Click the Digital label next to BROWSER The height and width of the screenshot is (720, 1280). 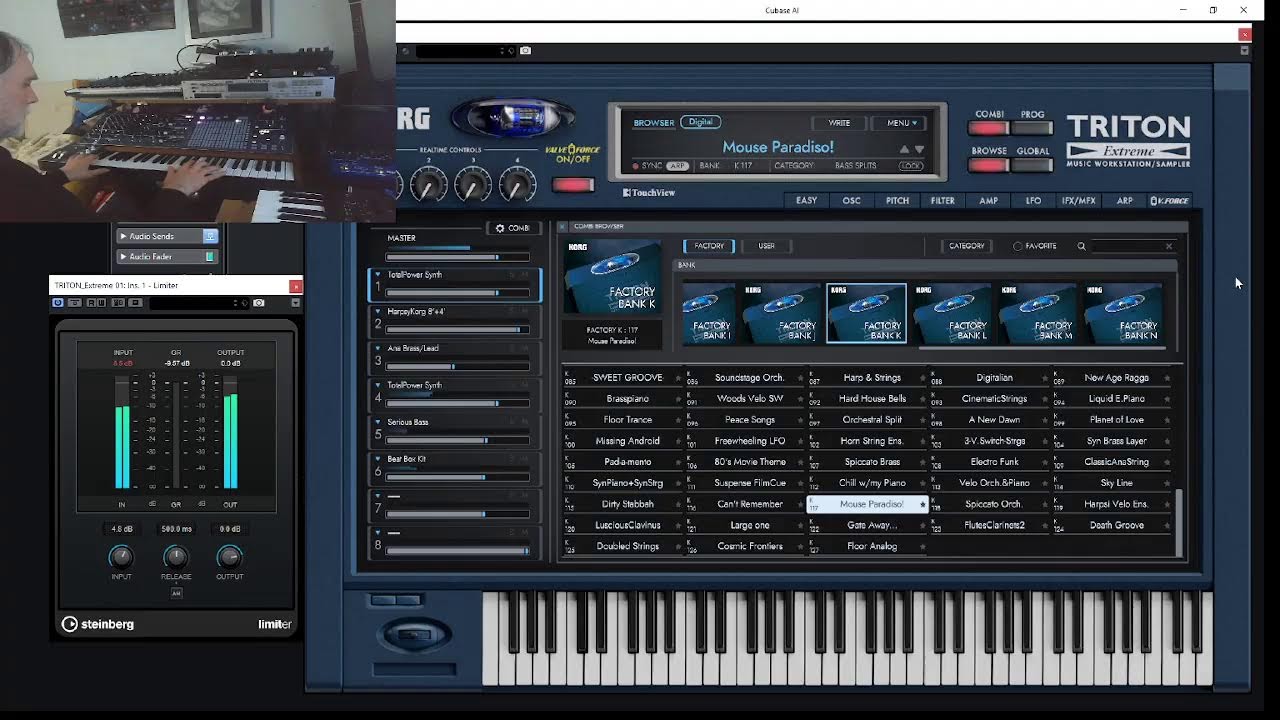tap(701, 122)
